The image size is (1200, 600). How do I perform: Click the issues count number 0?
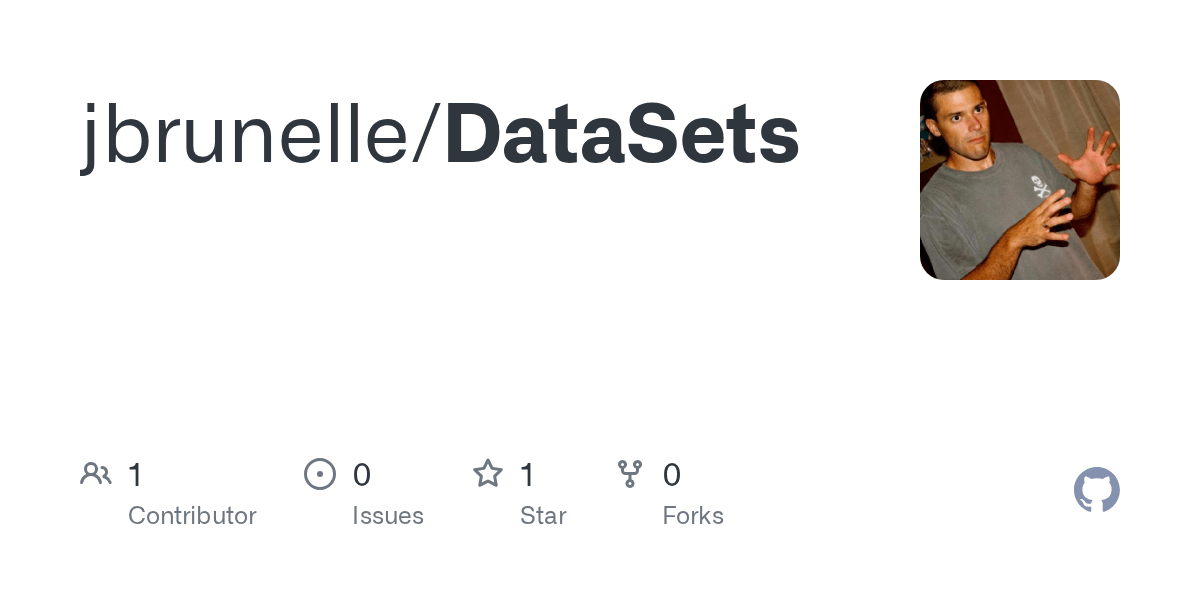[x=362, y=475]
